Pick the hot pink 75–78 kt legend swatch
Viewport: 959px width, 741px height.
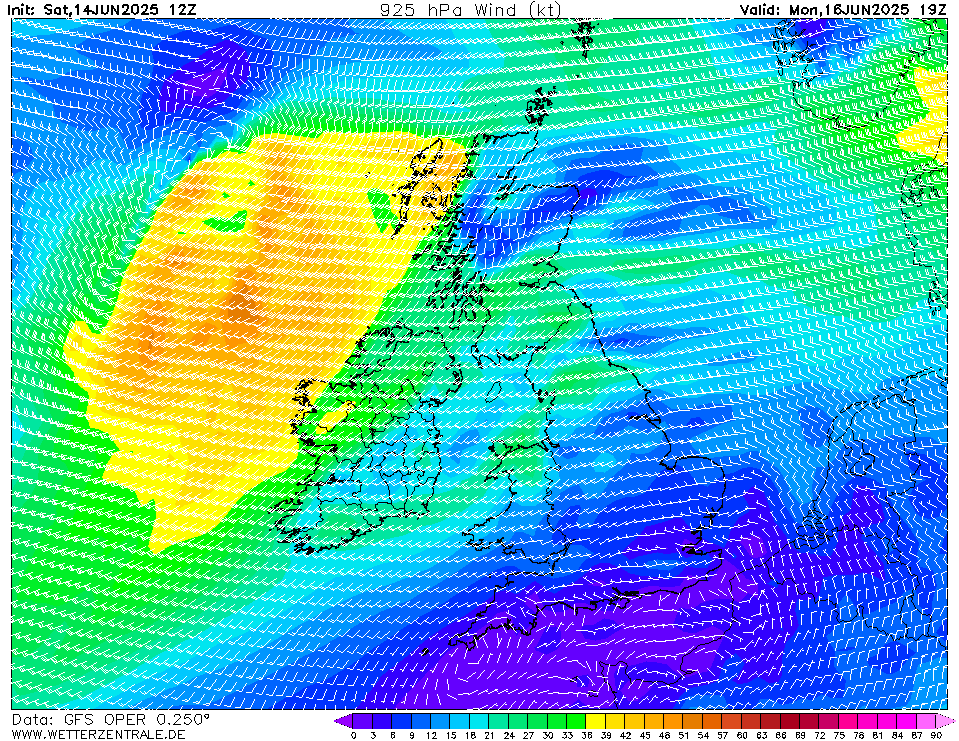point(849,721)
